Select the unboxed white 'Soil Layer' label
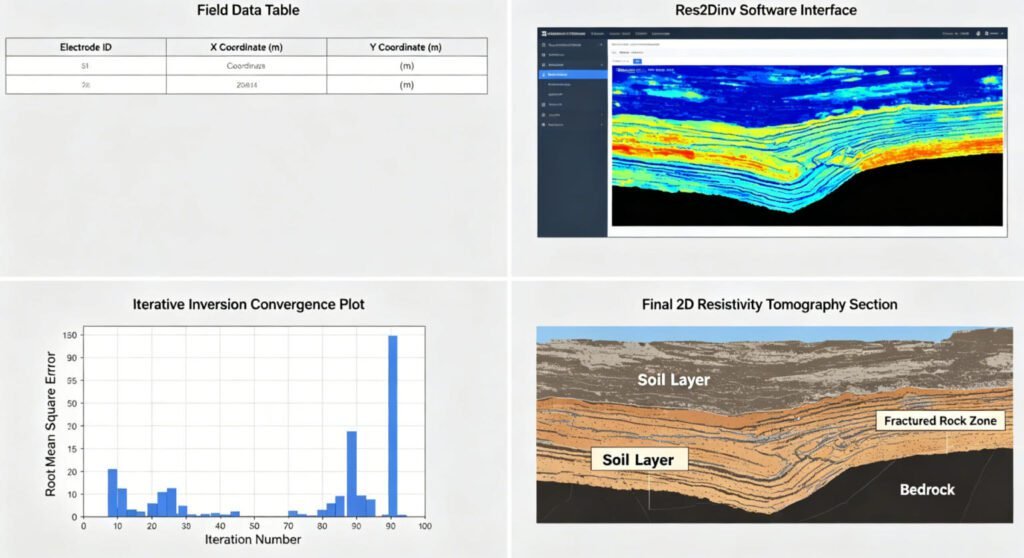The height and width of the screenshot is (558, 1024). point(673,380)
